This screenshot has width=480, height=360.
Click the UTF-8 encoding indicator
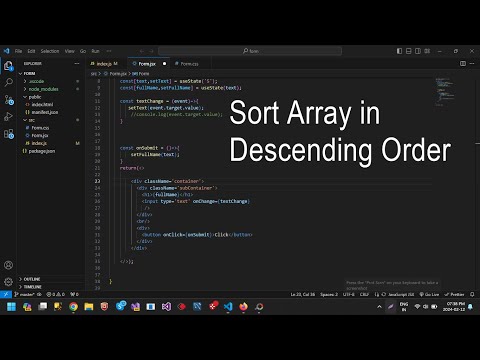[349, 294]
